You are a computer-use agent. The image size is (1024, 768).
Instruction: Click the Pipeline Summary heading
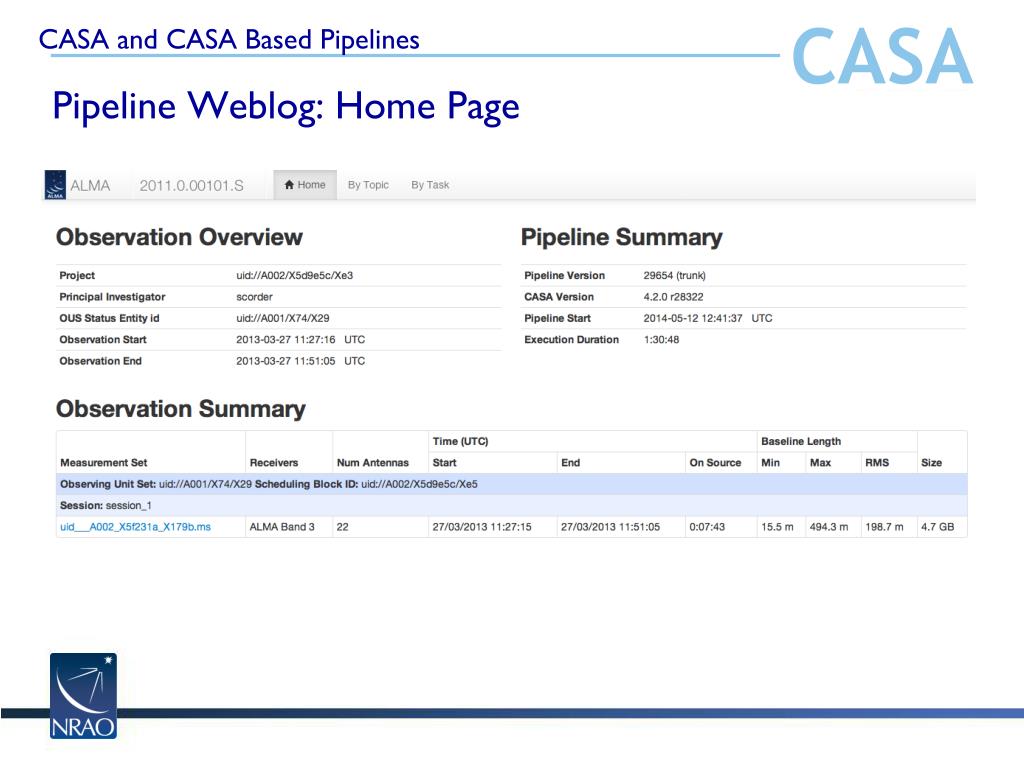pos(622,237)
